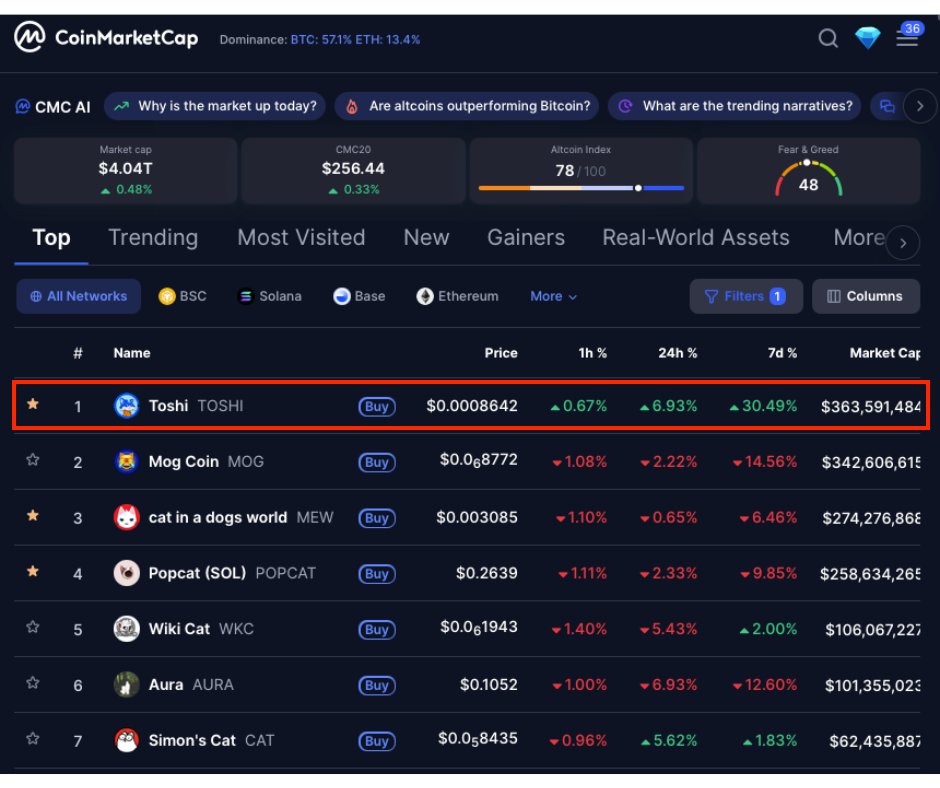The height and width of the screenshot is (788, 940).
Task: Switch to the Most Visited tab
Action: [x=301, y=238]
